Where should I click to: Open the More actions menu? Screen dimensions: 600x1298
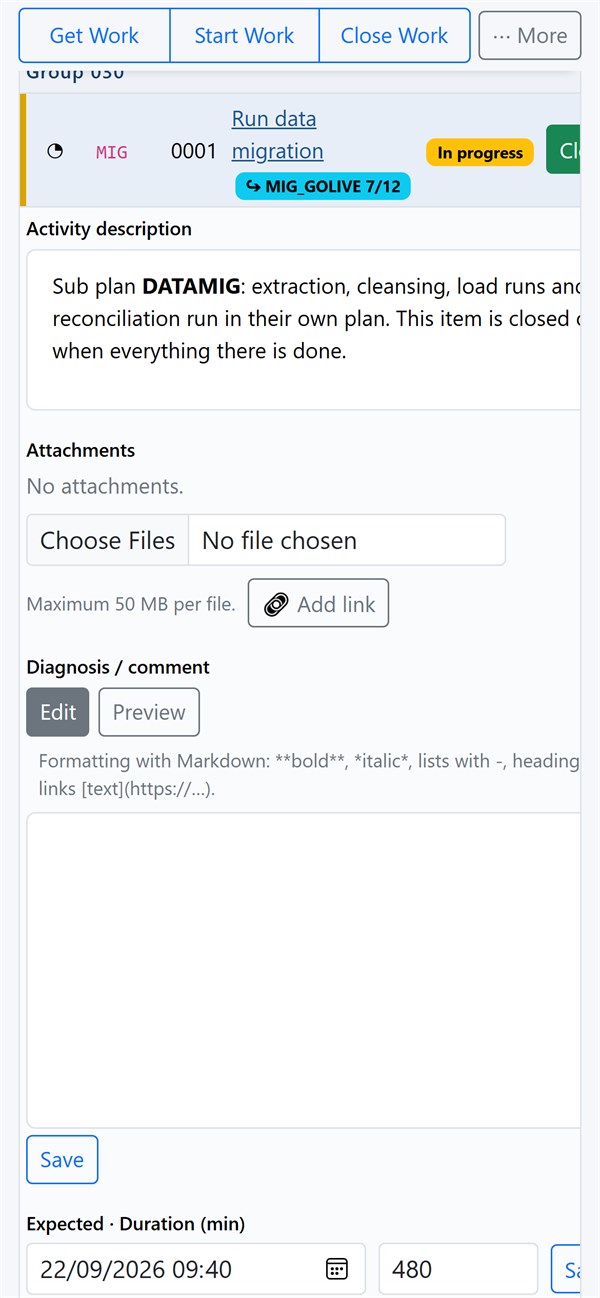[530, 36]
